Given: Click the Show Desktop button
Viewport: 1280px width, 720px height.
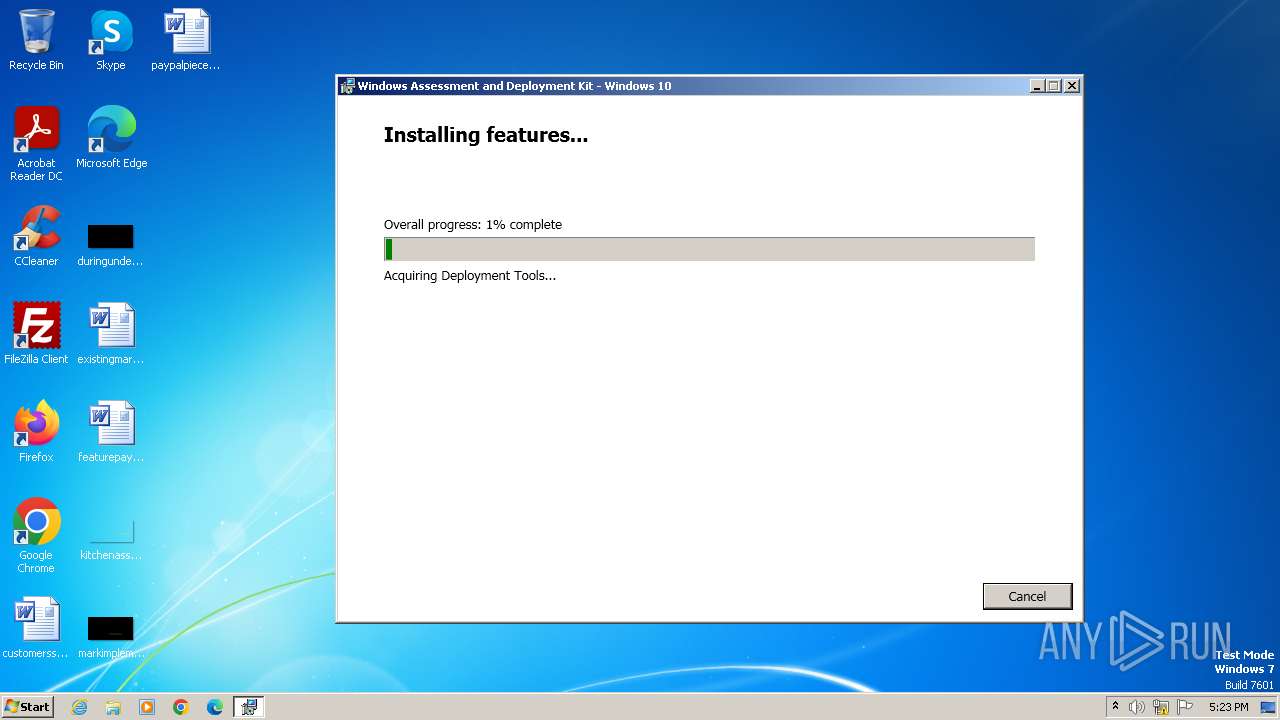Looking at the screenshot, I should pyautogui.click(x=1268, y=707).
